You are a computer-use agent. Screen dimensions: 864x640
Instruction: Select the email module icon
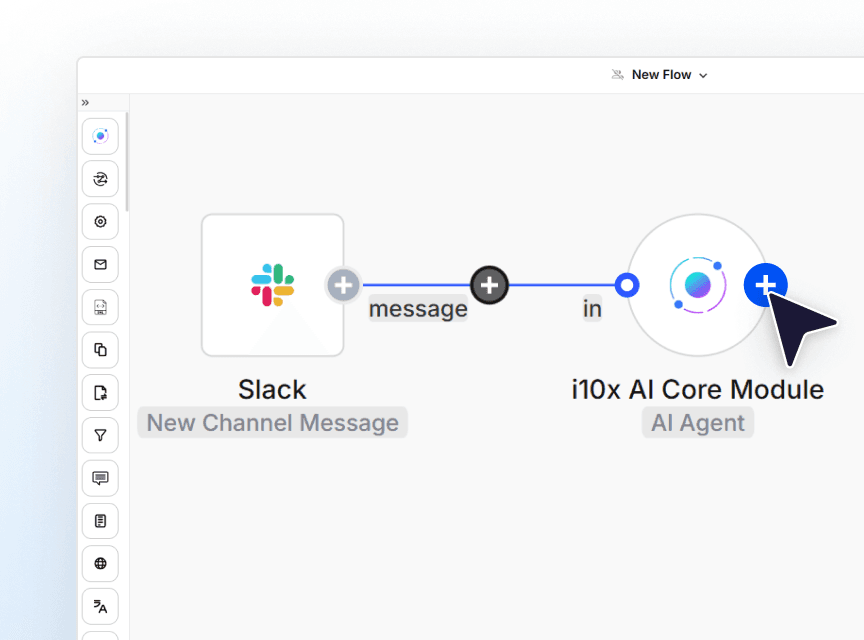coord(100,264)
